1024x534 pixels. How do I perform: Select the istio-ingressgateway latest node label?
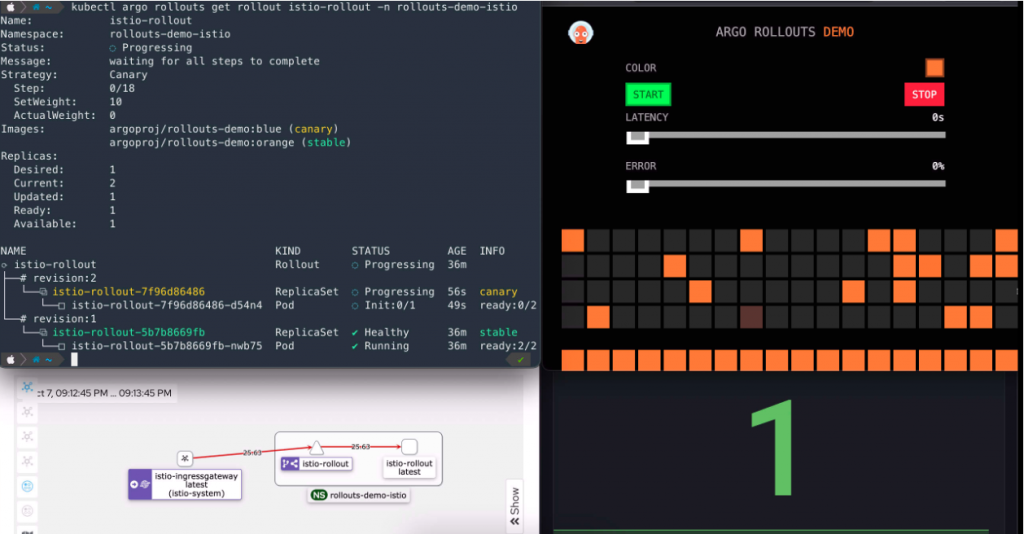197,484
